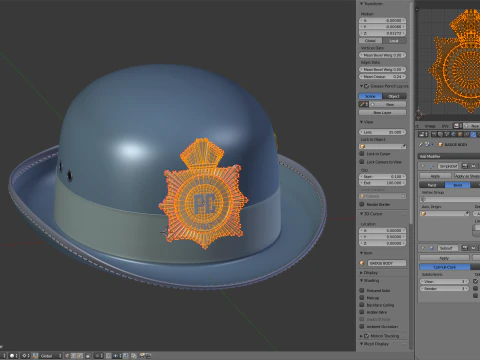
Task: Rename the SimpleDeform modifier name field
Action: (449, 166)
